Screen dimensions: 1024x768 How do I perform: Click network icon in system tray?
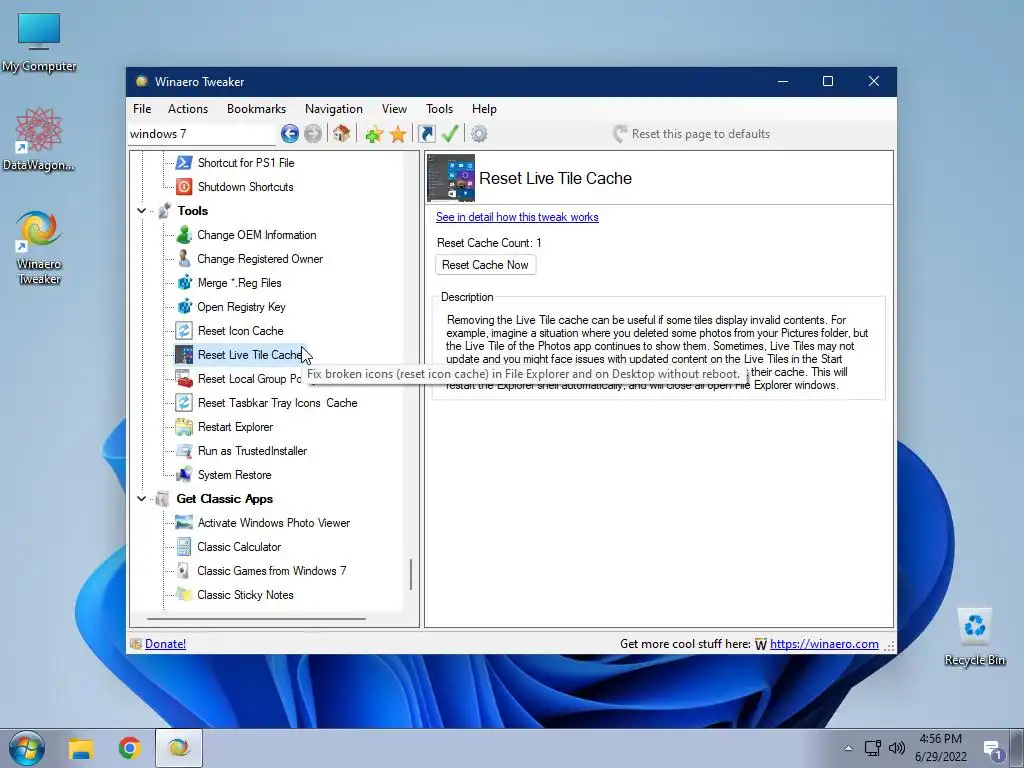point(872,748)
